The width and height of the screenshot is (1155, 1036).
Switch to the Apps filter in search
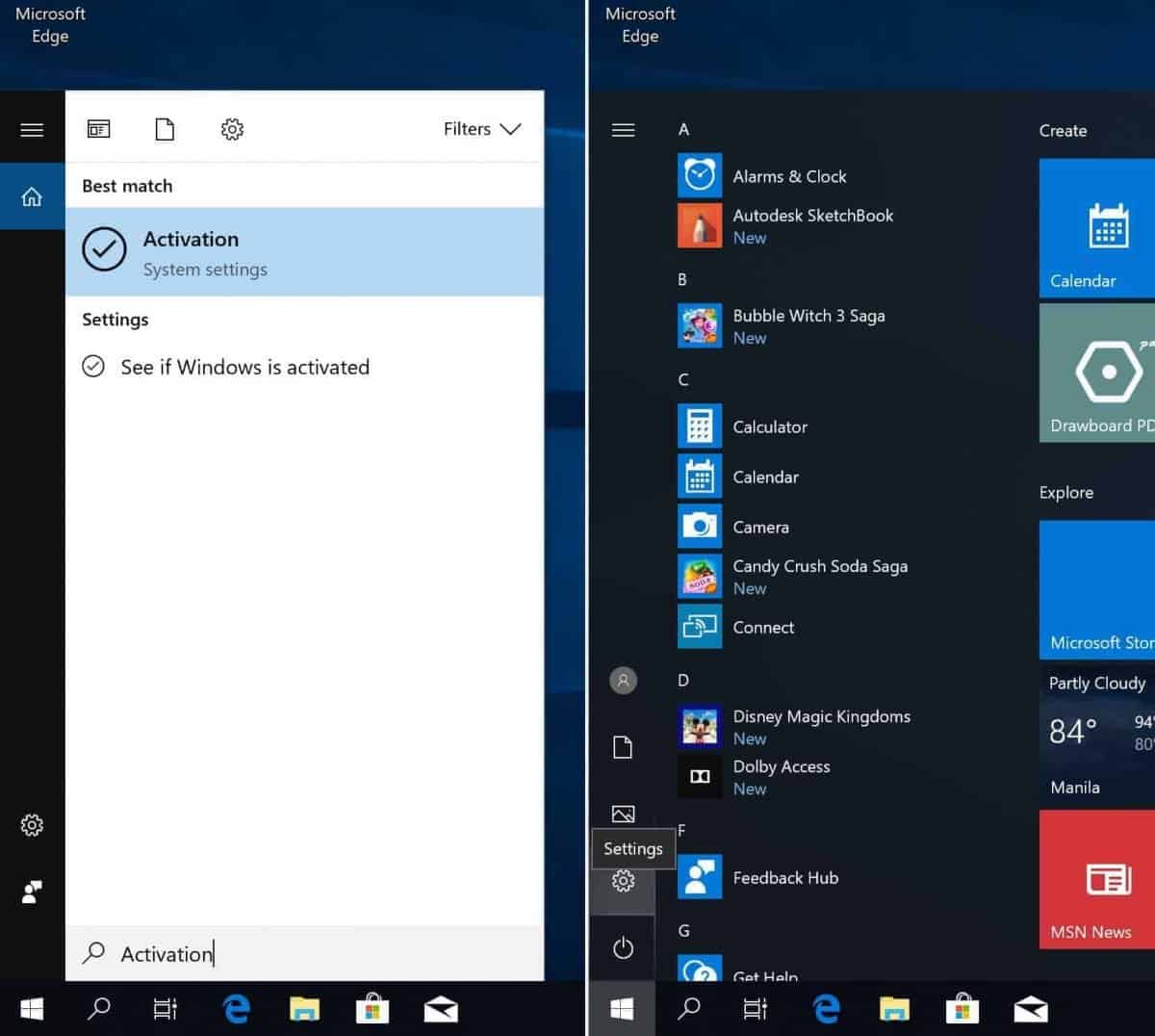(x=98, y=128)
